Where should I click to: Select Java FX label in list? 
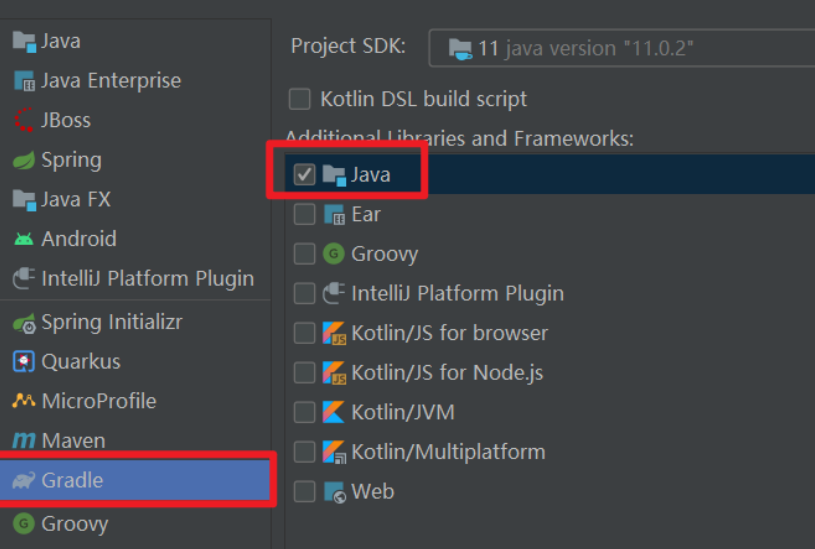tap(76, 200)
